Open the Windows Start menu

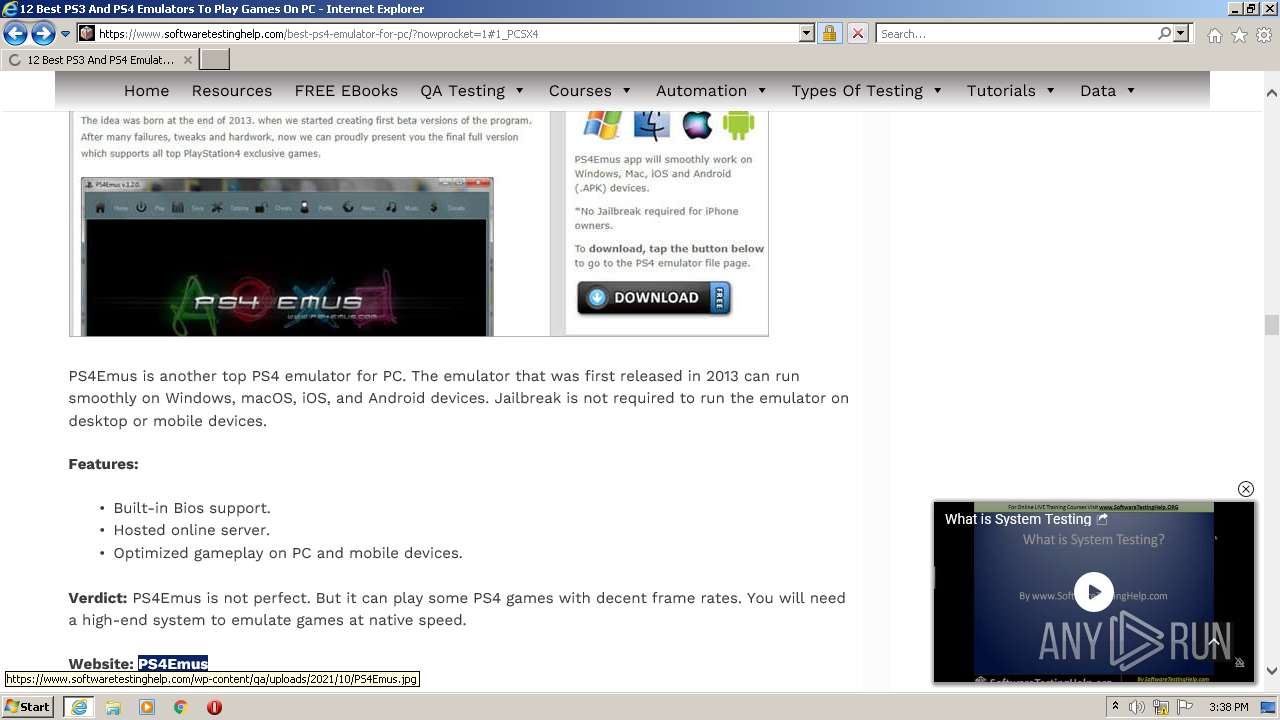point(28,707)
